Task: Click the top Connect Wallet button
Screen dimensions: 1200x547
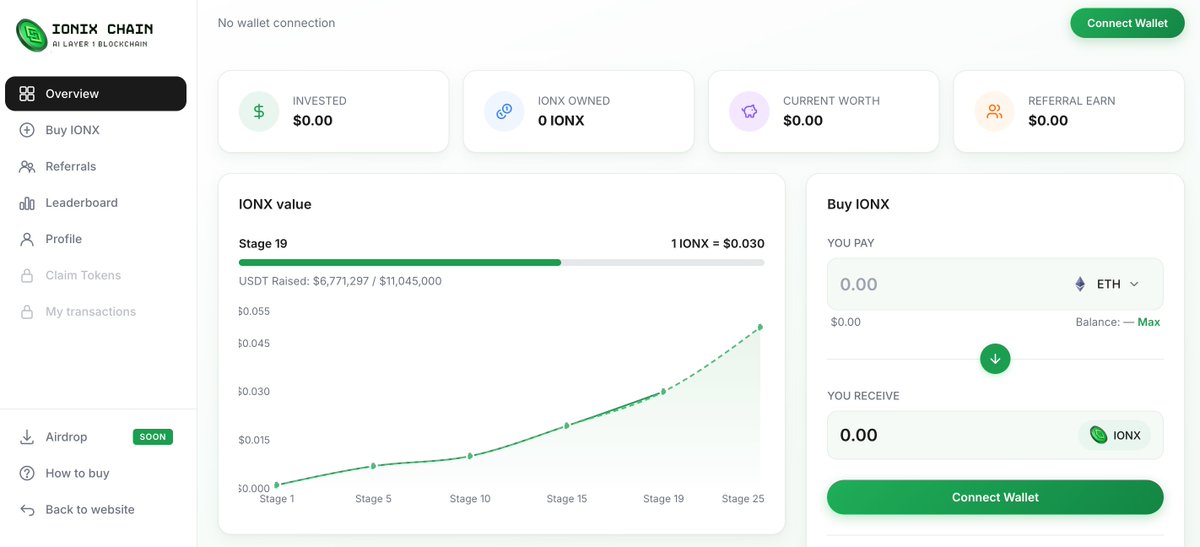Action: pos(1127,23)
